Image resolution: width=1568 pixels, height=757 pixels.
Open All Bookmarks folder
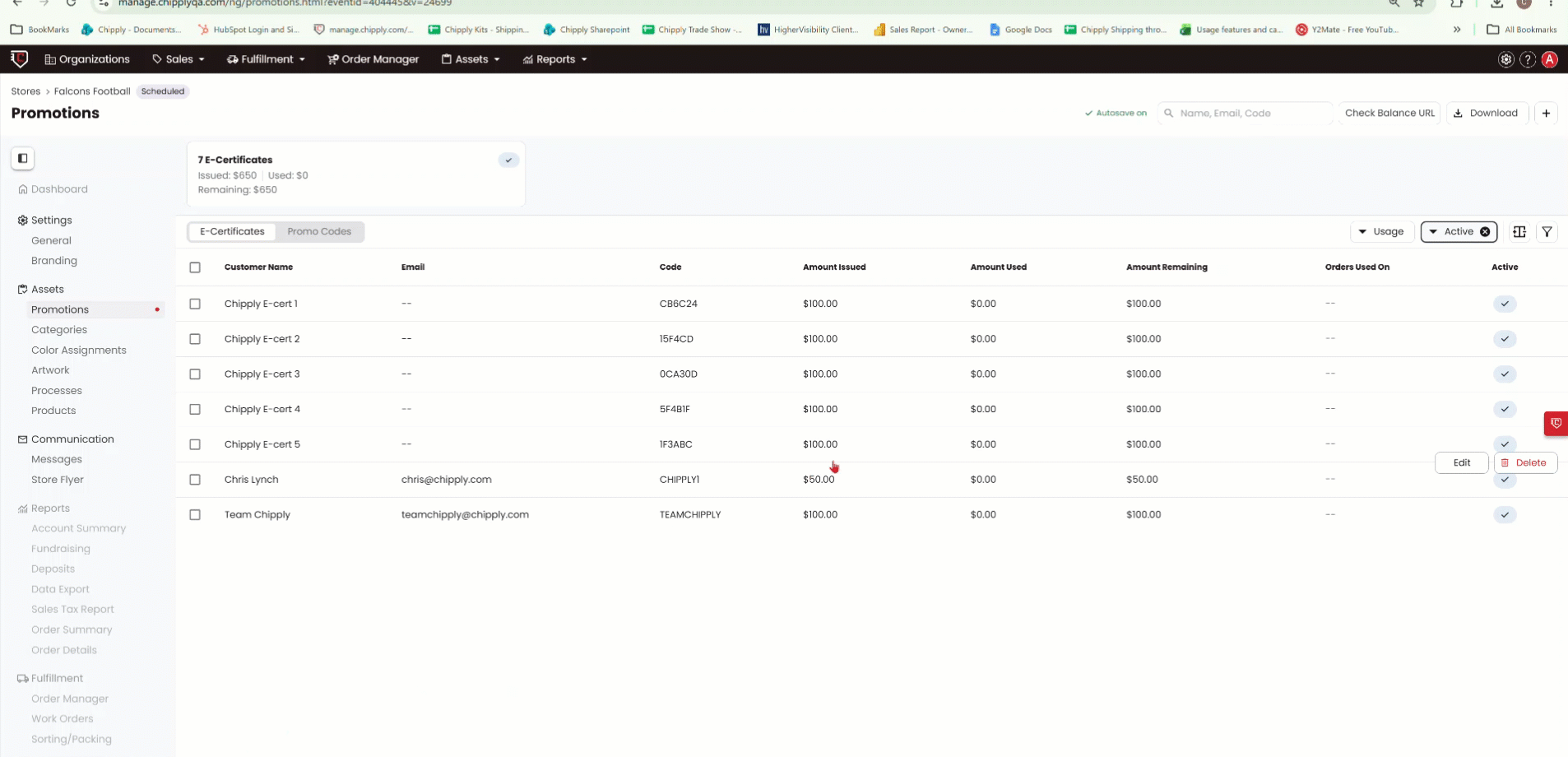pos(1522,30)
